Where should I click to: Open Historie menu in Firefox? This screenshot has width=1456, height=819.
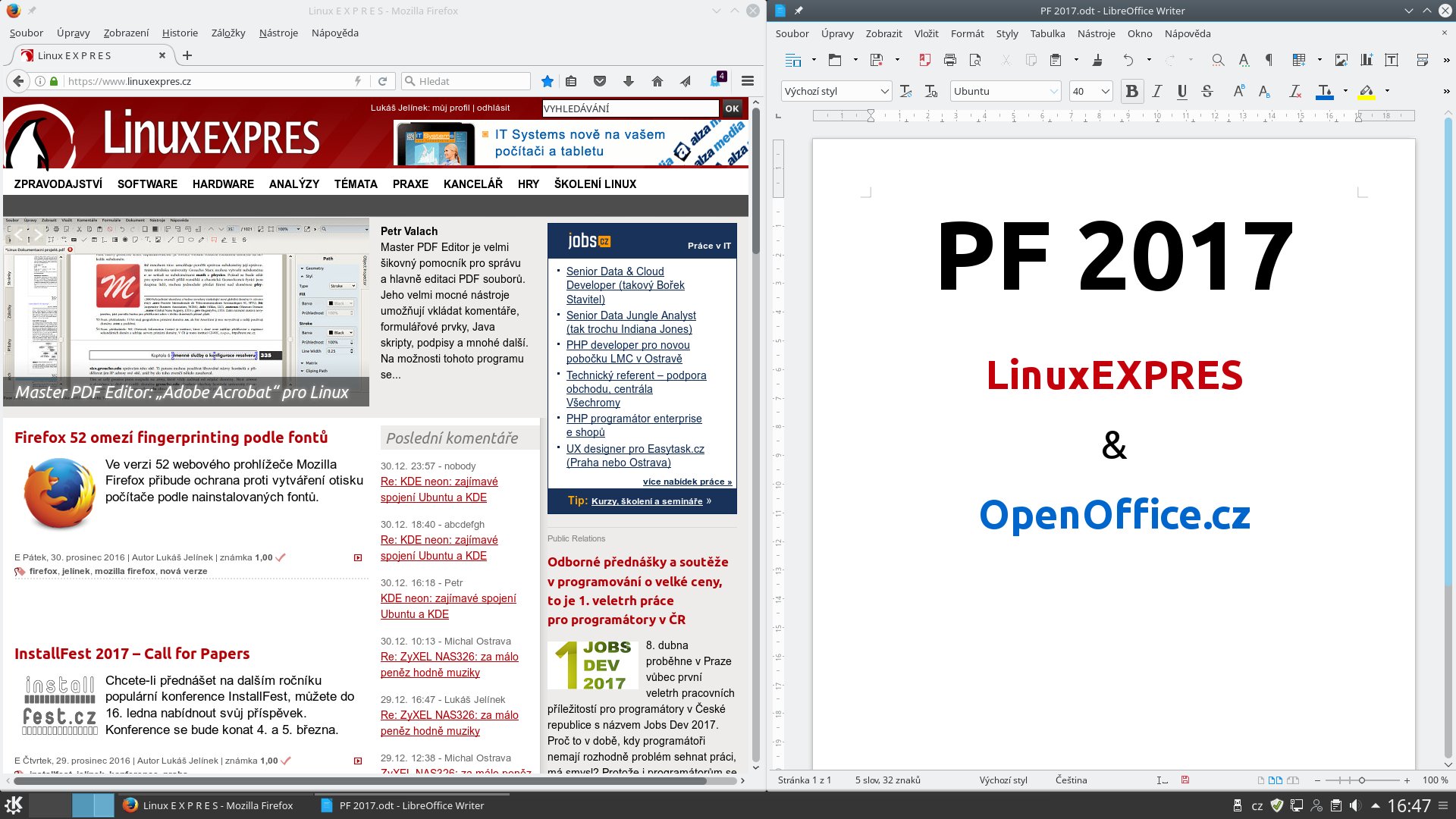(x=180, y=33)
